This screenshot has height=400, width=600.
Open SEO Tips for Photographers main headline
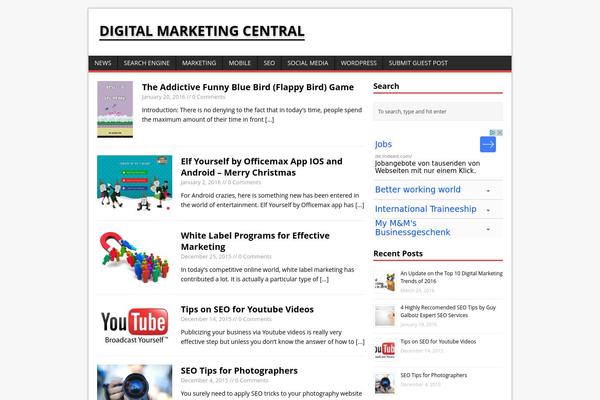click(239, 371)
